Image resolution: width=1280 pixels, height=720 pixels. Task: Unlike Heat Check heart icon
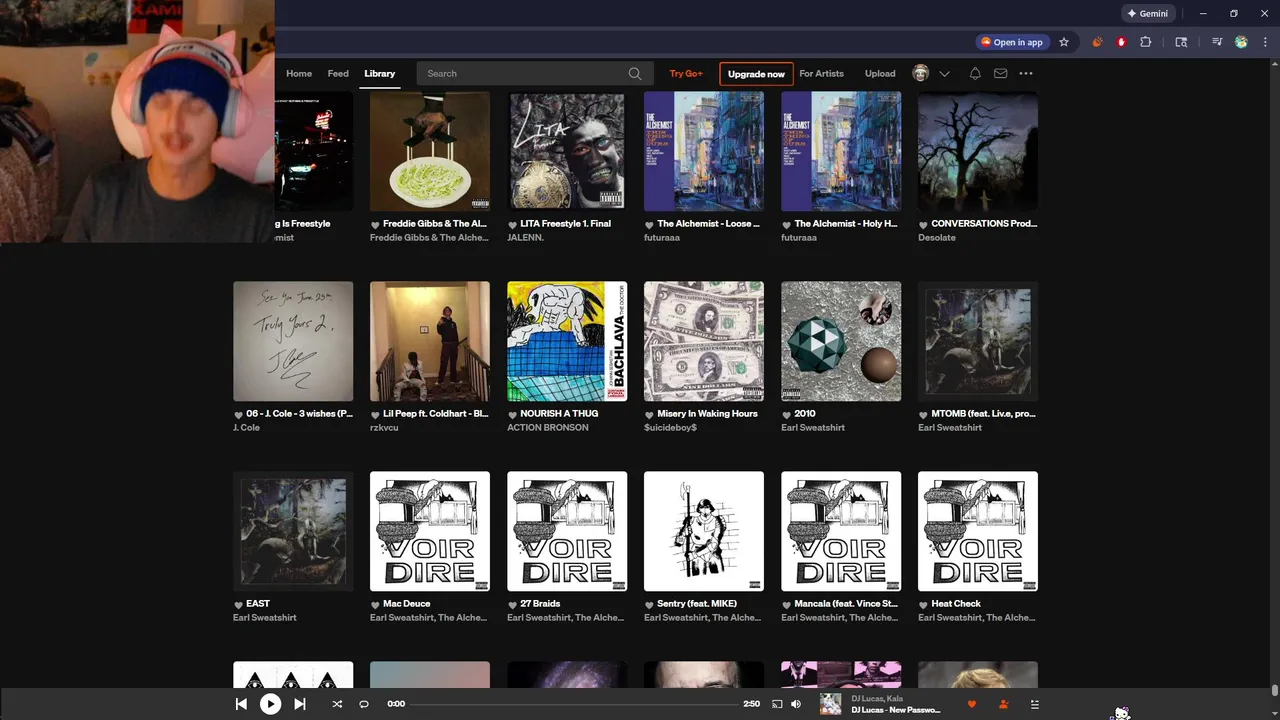coord(923,605)
